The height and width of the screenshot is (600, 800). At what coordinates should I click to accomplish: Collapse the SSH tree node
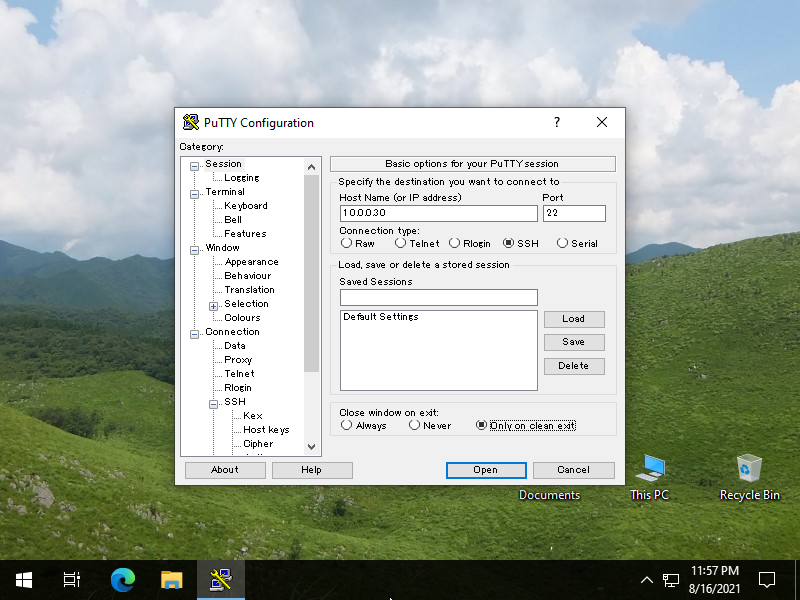[x=213, y=404]
